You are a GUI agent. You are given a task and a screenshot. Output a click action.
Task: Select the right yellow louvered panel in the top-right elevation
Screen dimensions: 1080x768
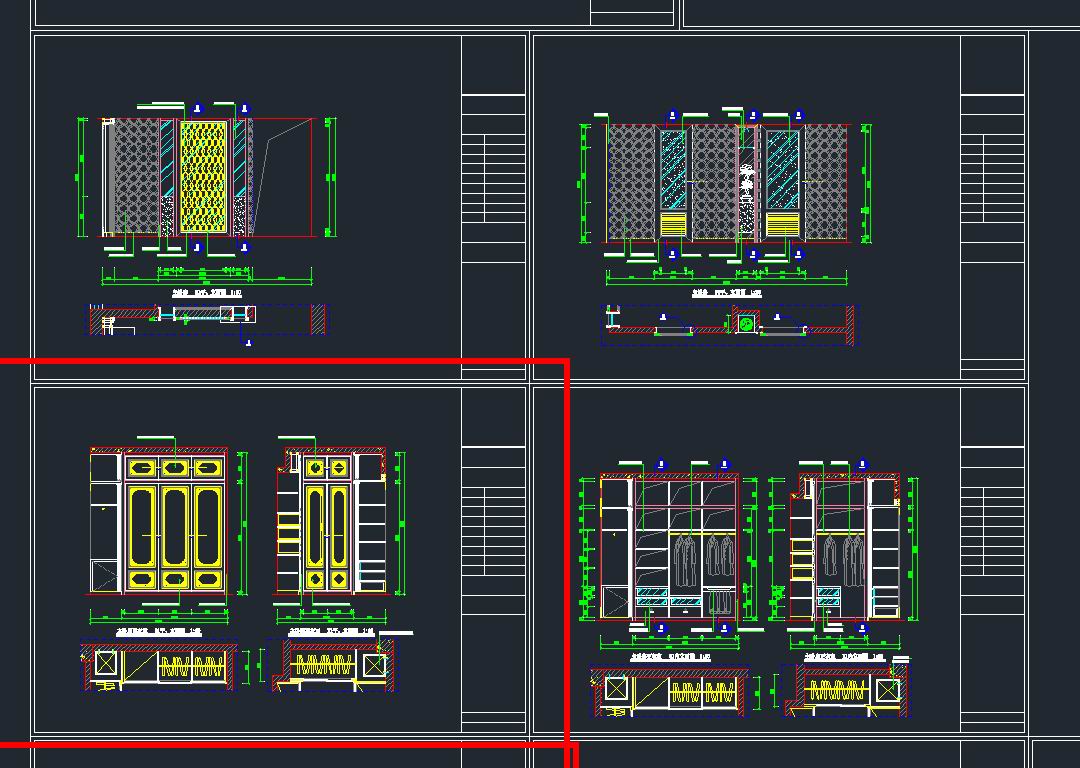click(783, 224)
